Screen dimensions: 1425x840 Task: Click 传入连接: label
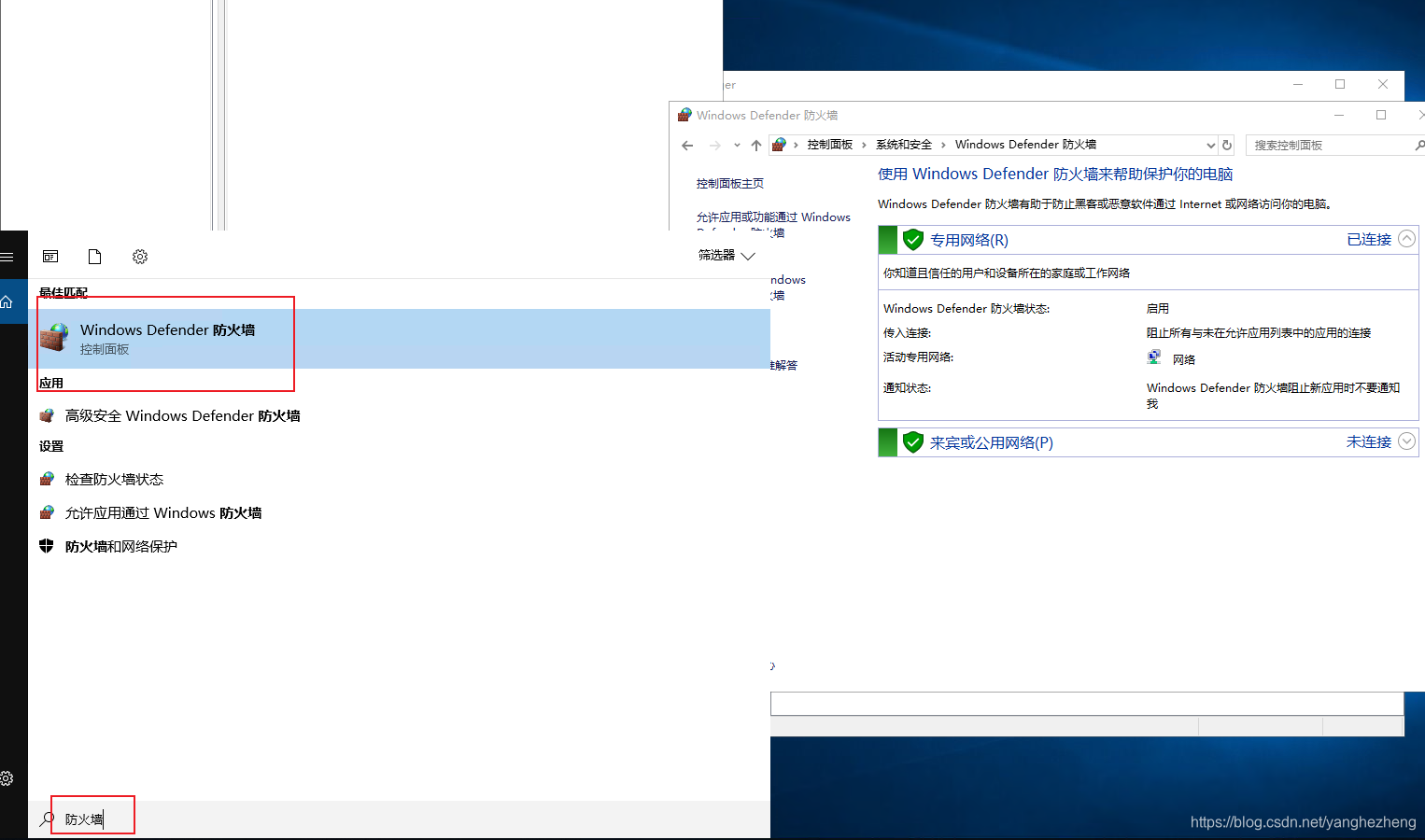point(907,333)
